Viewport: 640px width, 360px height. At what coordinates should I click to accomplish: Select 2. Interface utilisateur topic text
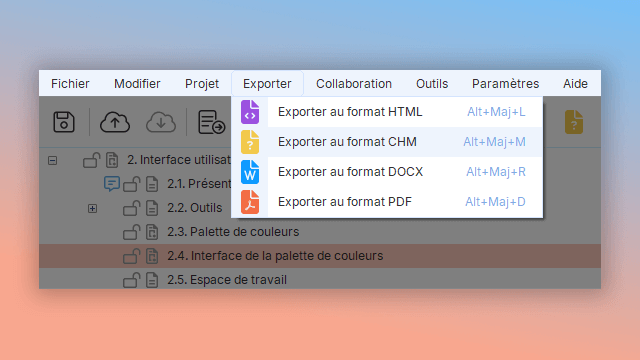pos(179,160)
